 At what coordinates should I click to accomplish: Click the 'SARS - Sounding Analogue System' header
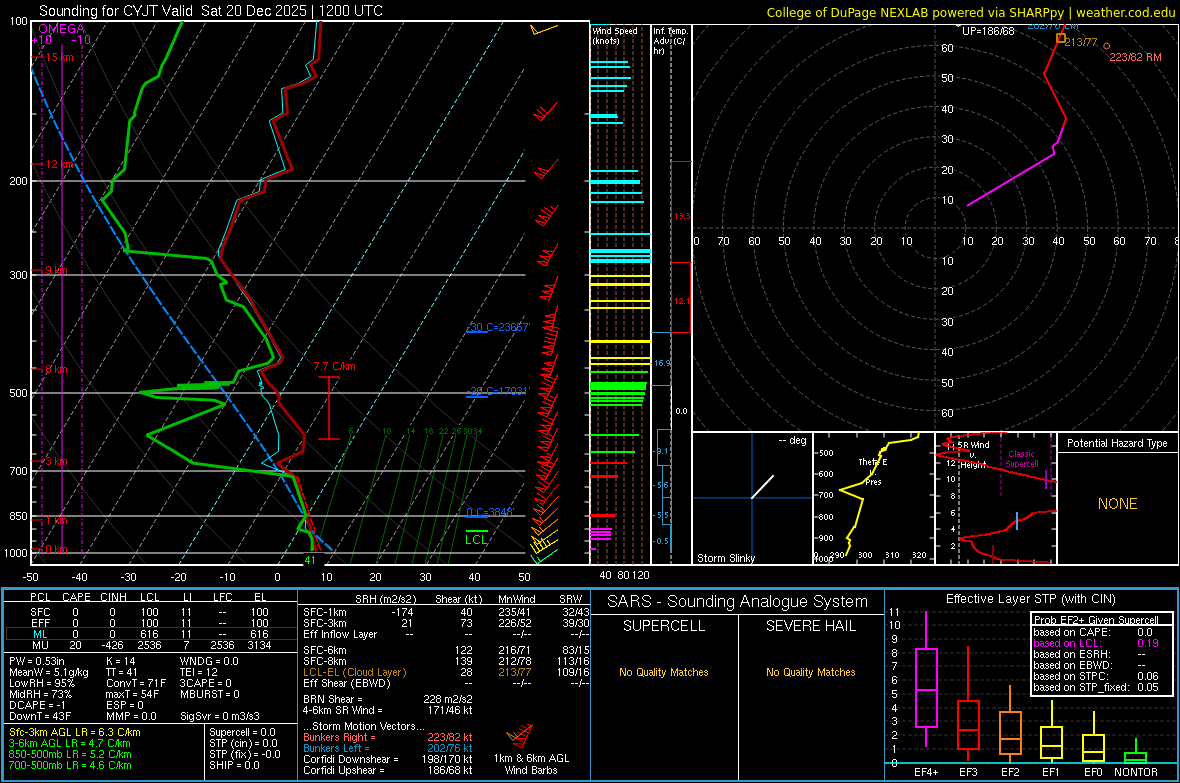point(738,602)
